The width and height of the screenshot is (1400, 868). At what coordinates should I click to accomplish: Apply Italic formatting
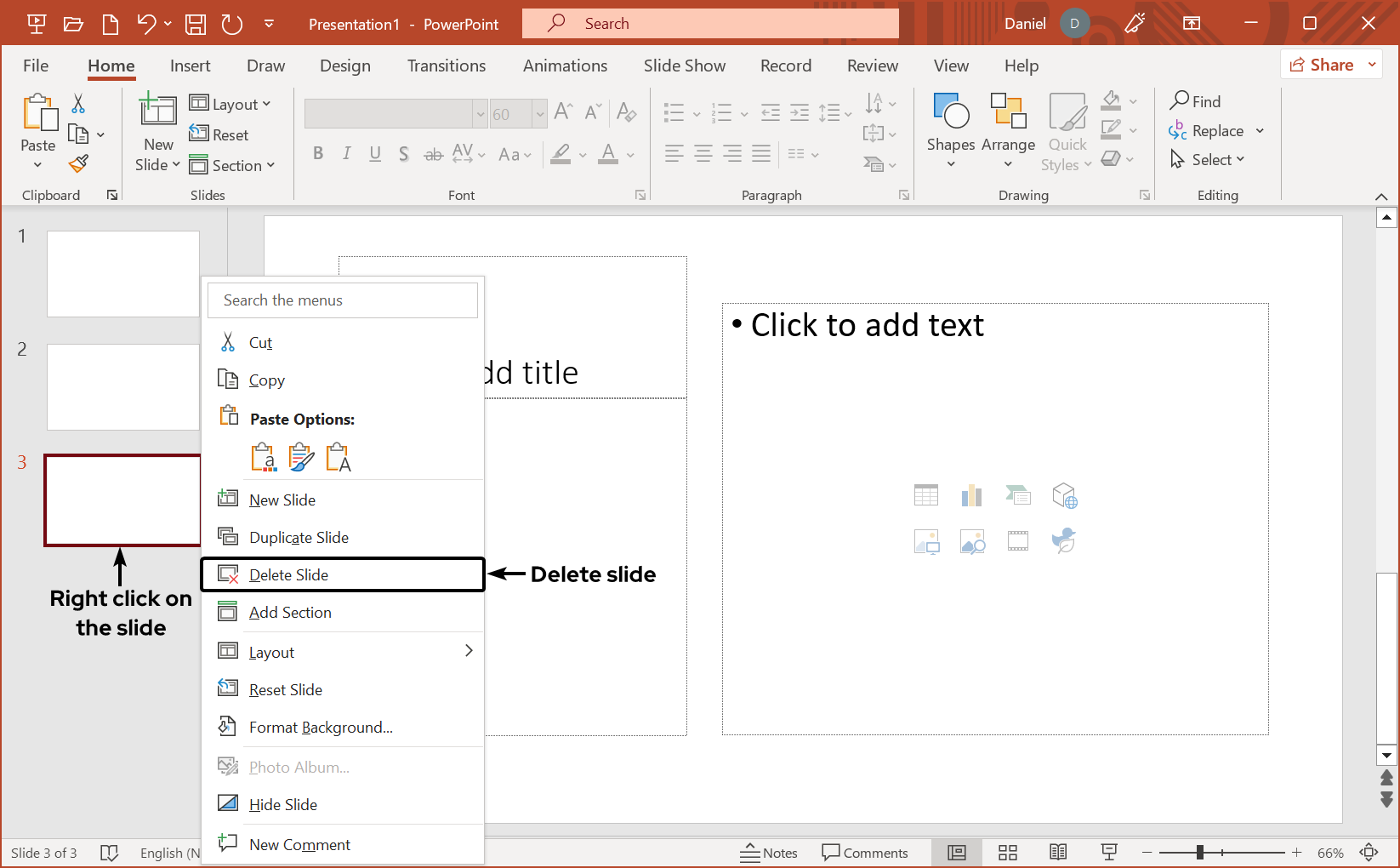point(347,153)
